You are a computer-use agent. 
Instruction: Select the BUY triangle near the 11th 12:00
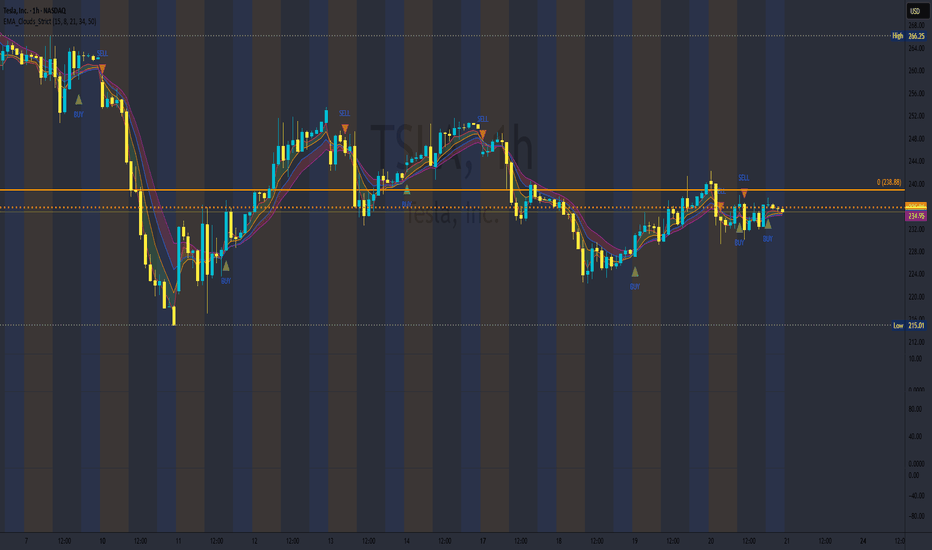pyautogui.click(x=226, y=266)
